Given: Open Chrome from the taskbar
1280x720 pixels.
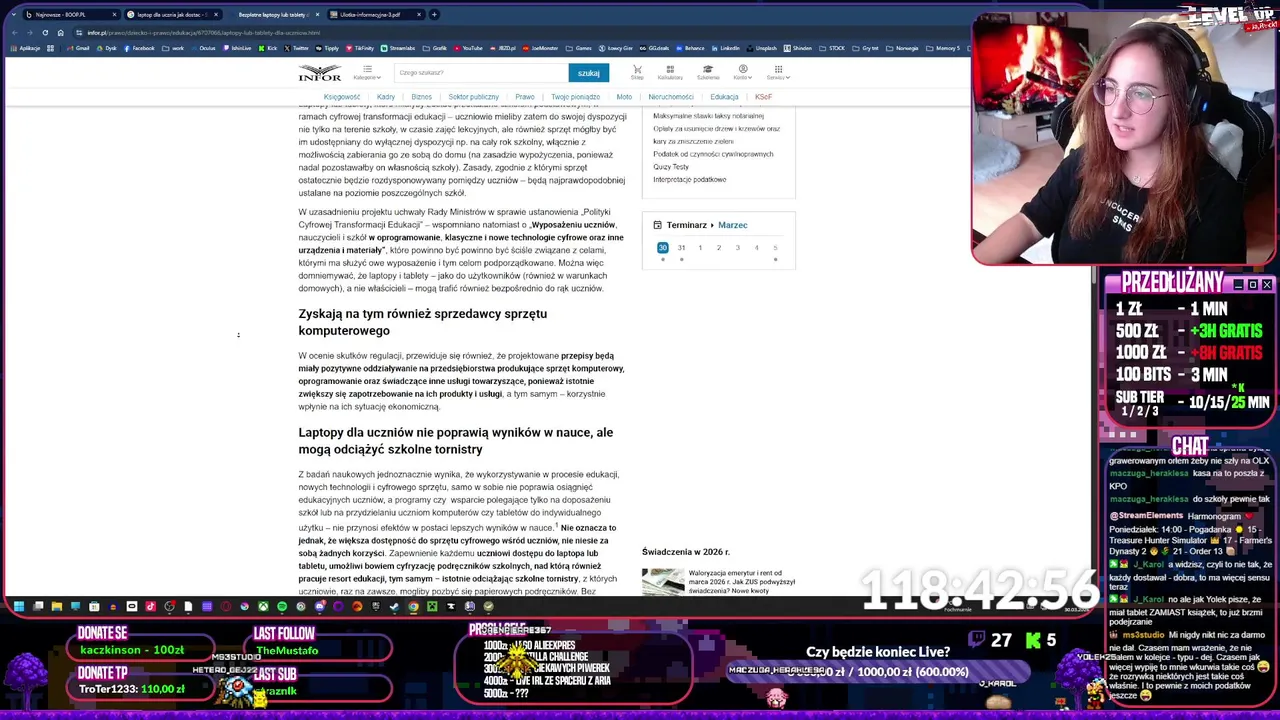Looking at the screenshot, I should tap(413, 606).
